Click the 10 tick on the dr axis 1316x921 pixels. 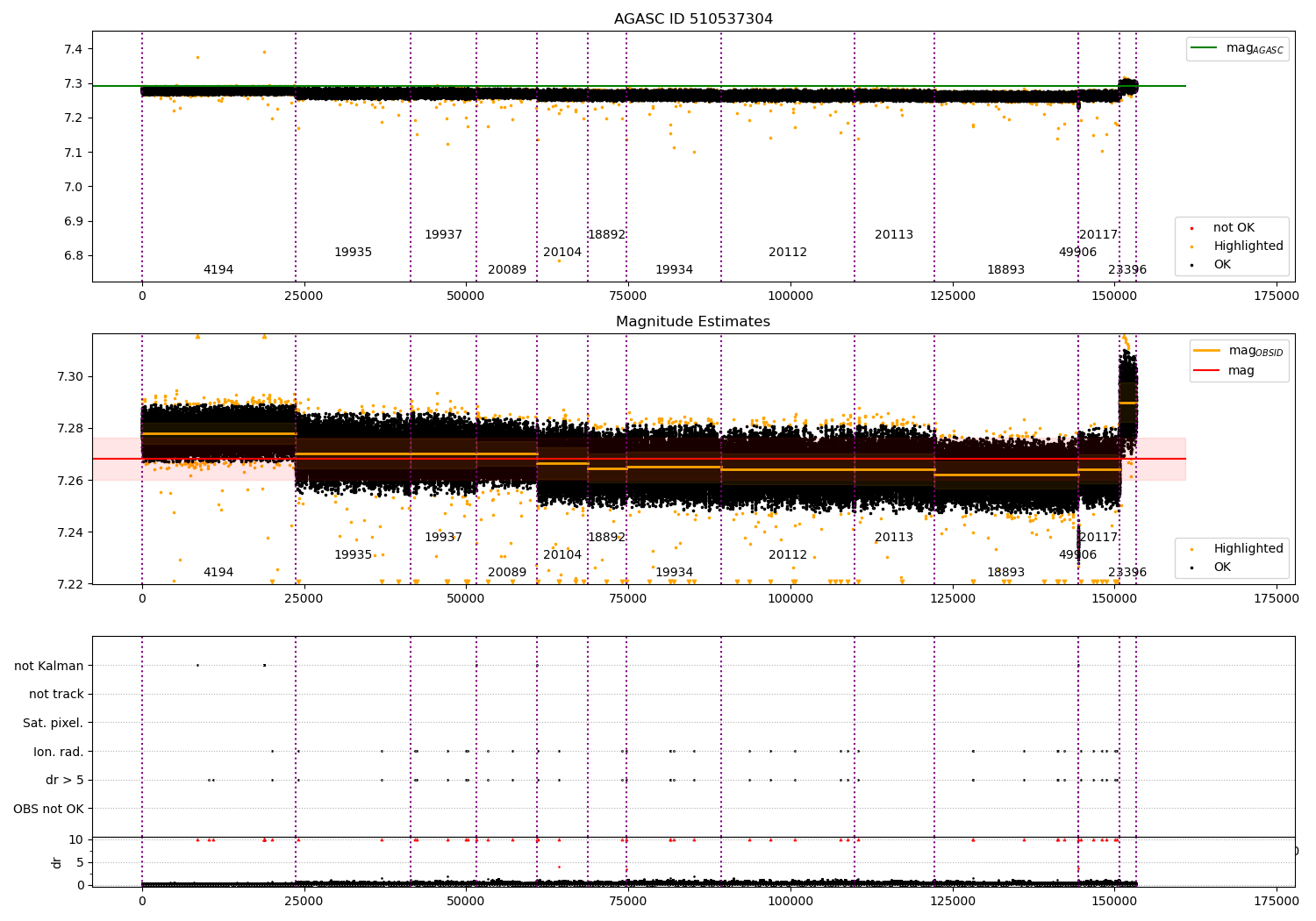76,839
